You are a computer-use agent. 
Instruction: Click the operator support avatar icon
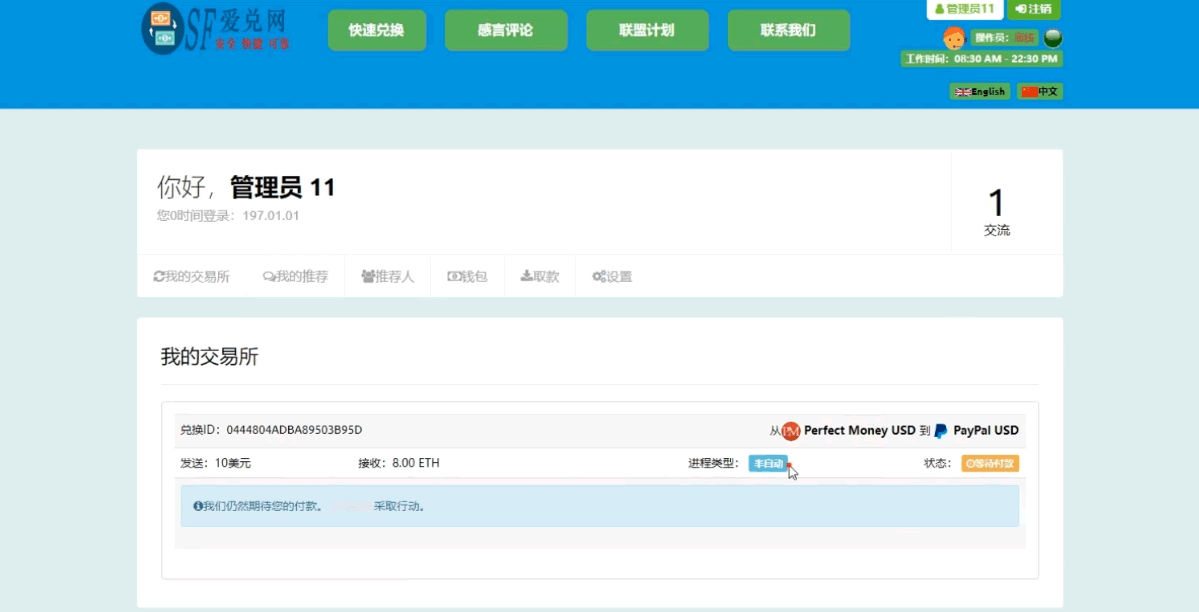[953, 38]
